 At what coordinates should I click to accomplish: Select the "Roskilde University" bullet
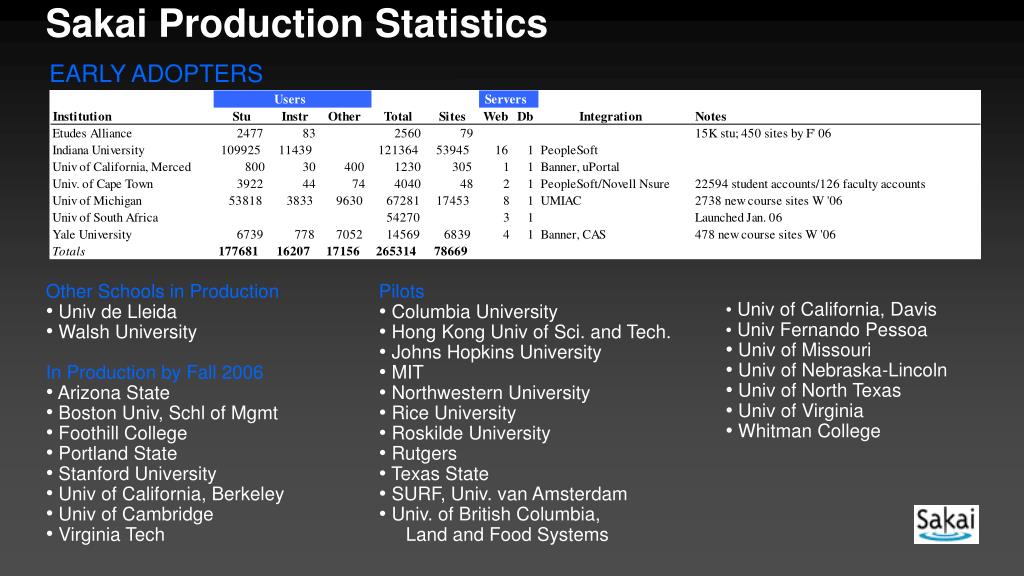465,434
